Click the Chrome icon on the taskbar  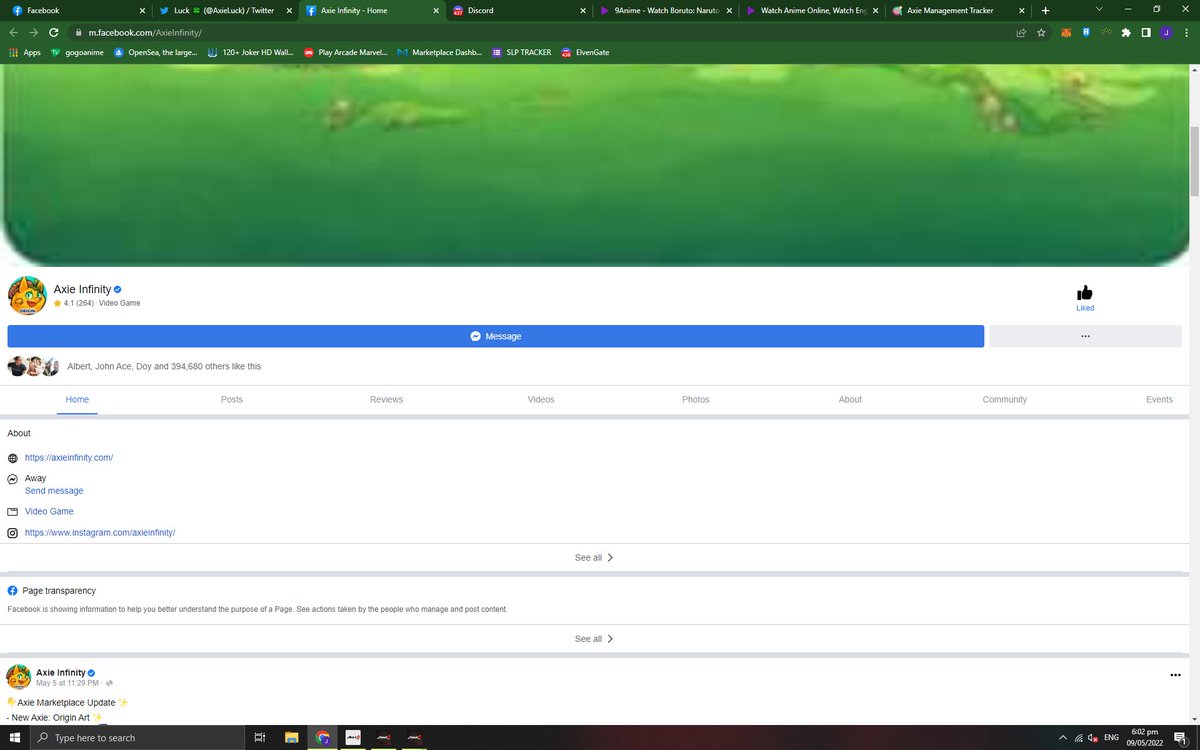coord(323,738)
